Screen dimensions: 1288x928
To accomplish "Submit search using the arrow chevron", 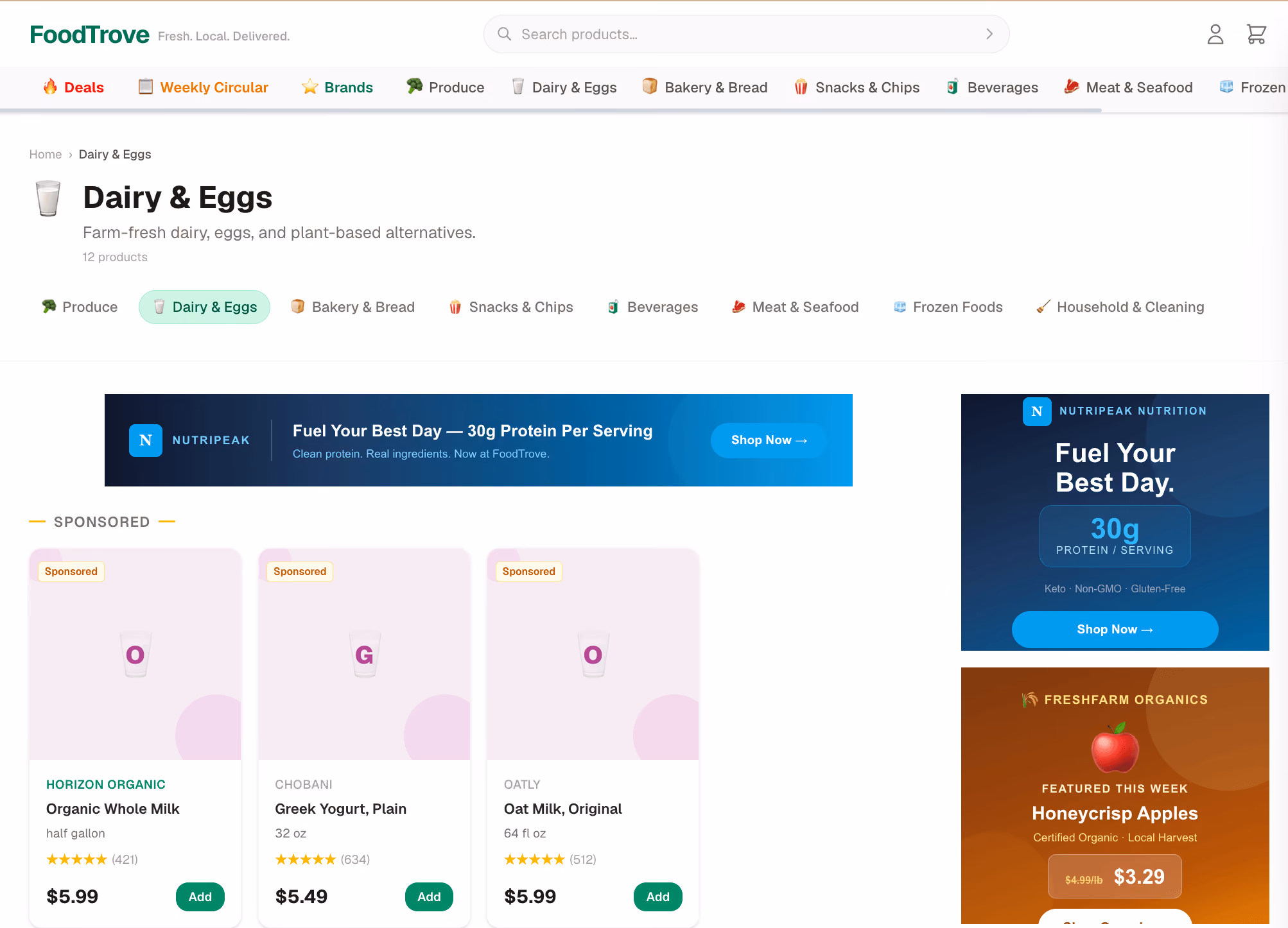I will (989, 34).
